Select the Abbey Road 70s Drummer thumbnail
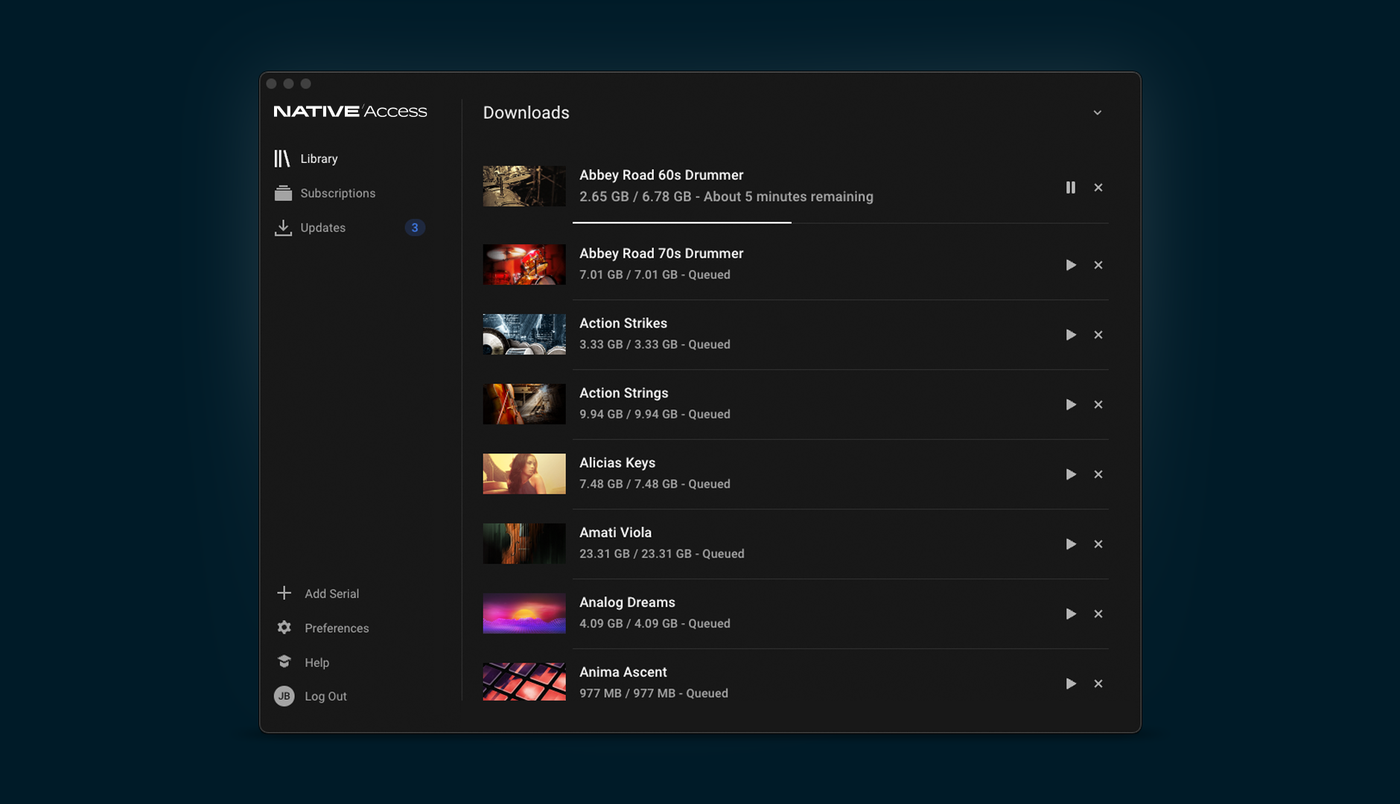 pyautogui.click(x=524, y=265)
